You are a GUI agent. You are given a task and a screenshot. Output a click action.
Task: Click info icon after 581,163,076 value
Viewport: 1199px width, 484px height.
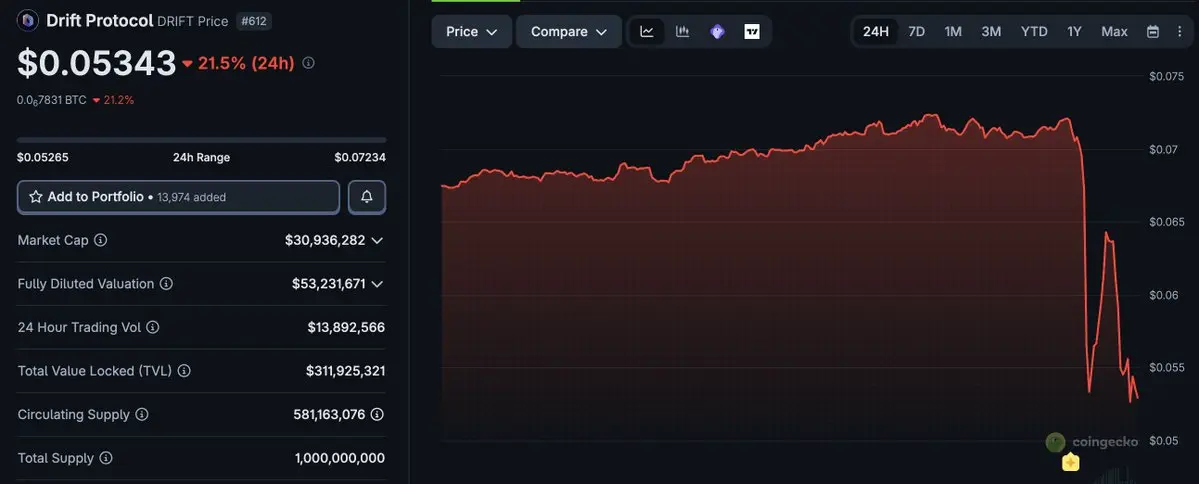click(x=377, y=414)
